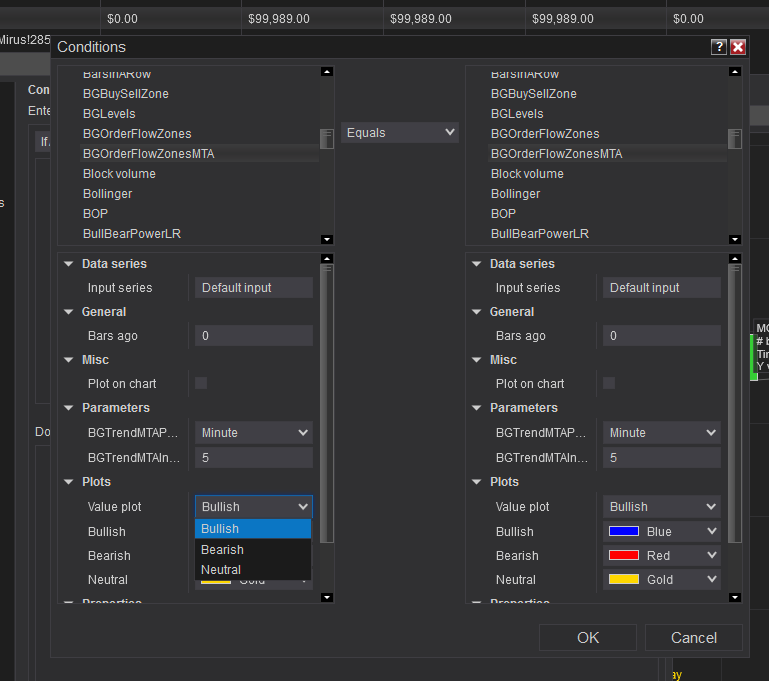Click right indicator list scroll down arrow
Image resolution: width=769 pixels, height=681 pixels.
(735, 239)
